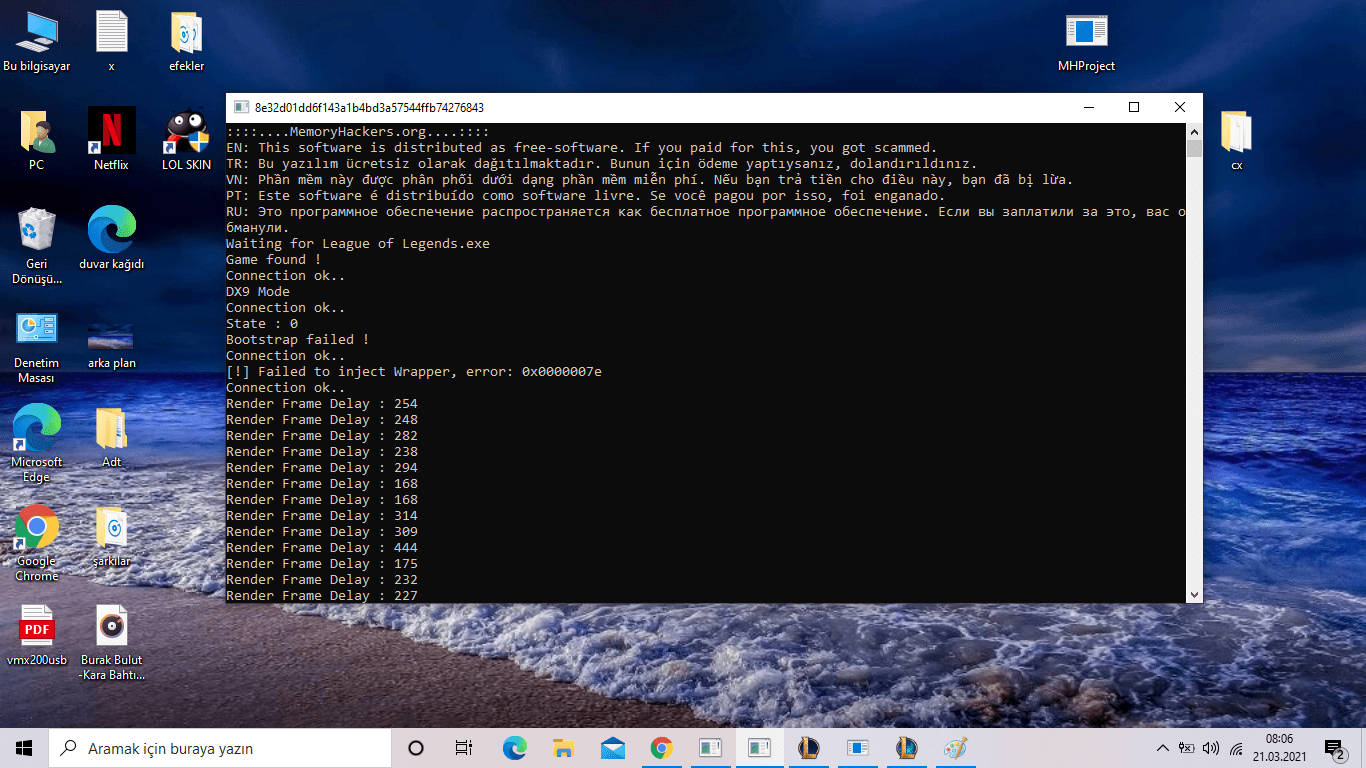Select the Burak Bulut -Kara Bahtı audio file
Viewport: 1366px width, 768px height.
(x=112, y=643)
